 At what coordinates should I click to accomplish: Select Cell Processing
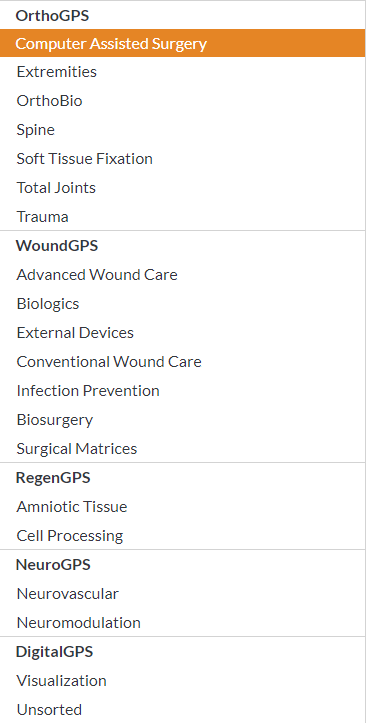tap(183, 536)
